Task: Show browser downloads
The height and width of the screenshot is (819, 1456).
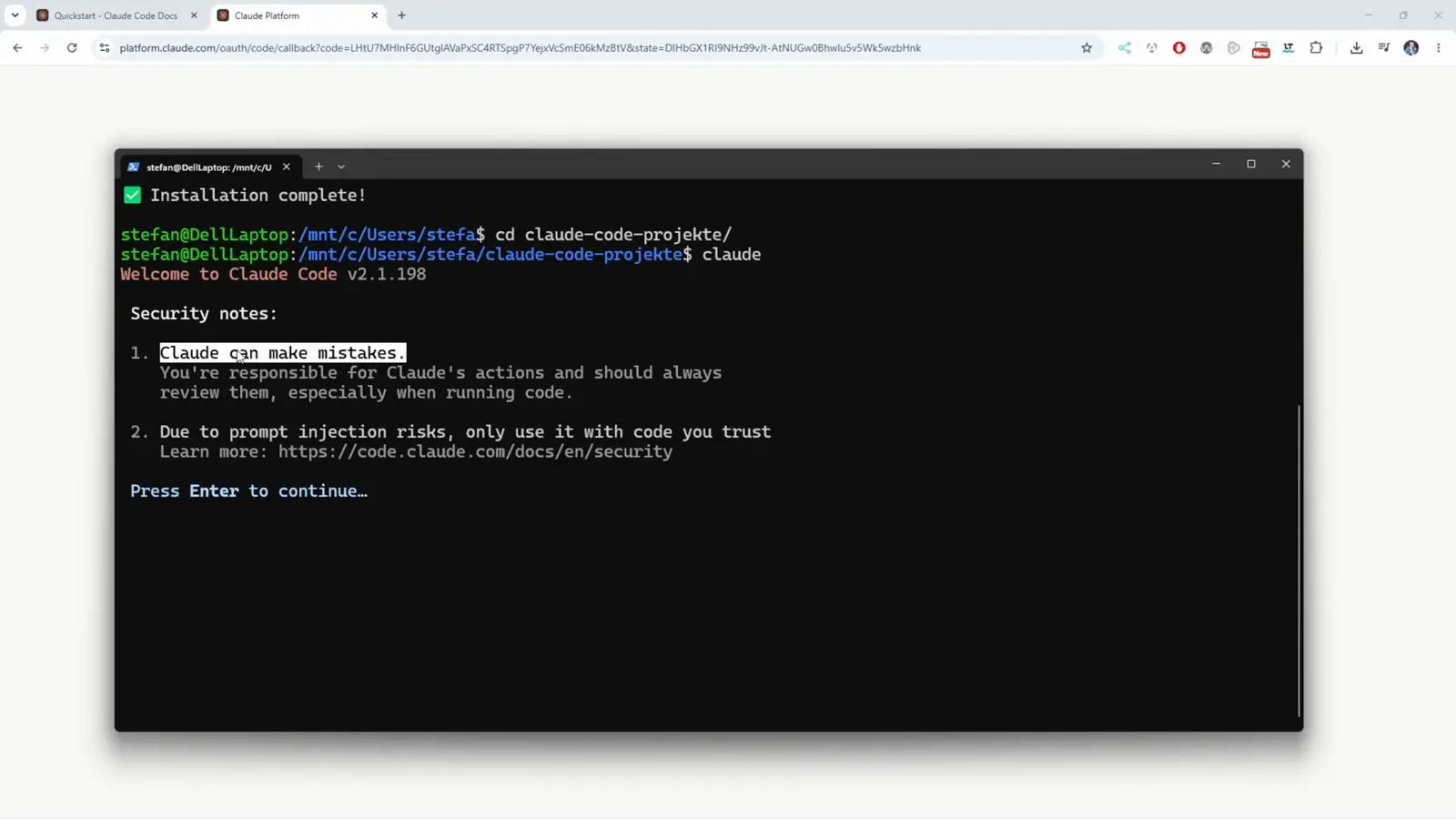Action: [1357, 48]
